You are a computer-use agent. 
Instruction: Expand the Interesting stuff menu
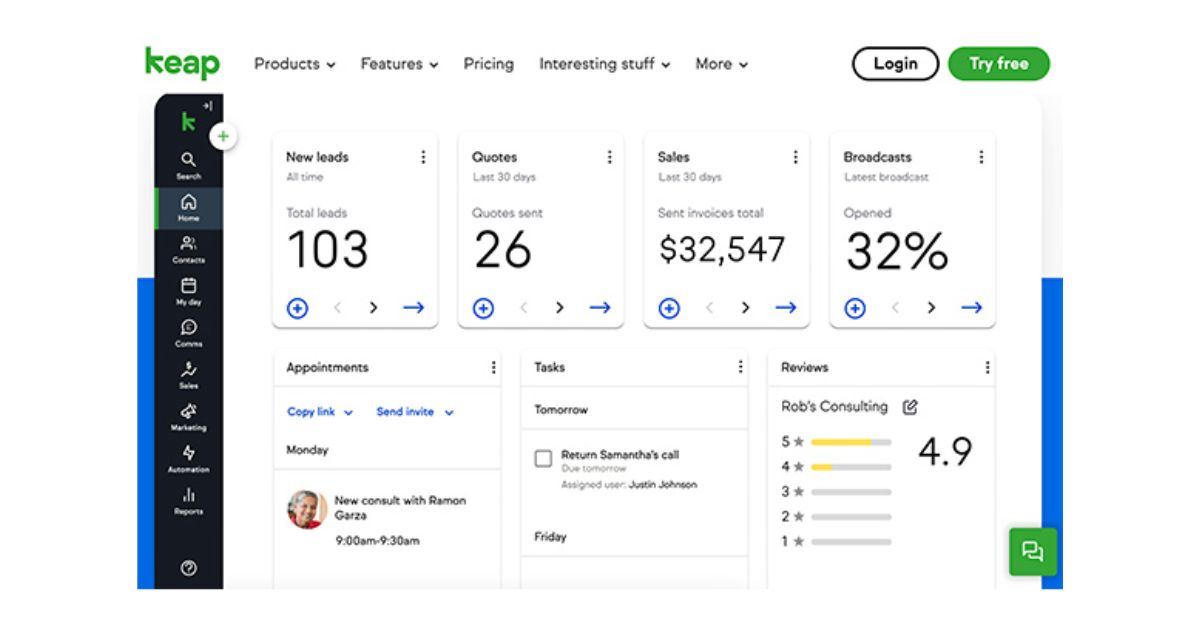point(605,64)
